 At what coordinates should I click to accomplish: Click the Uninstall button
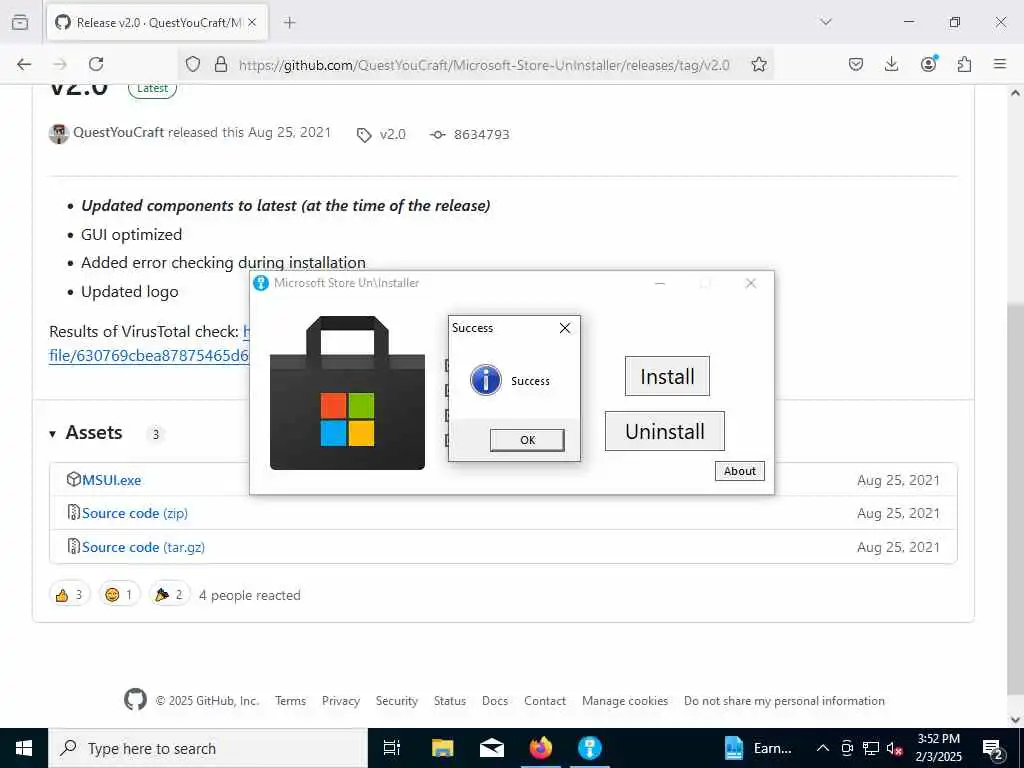(665, 431)
